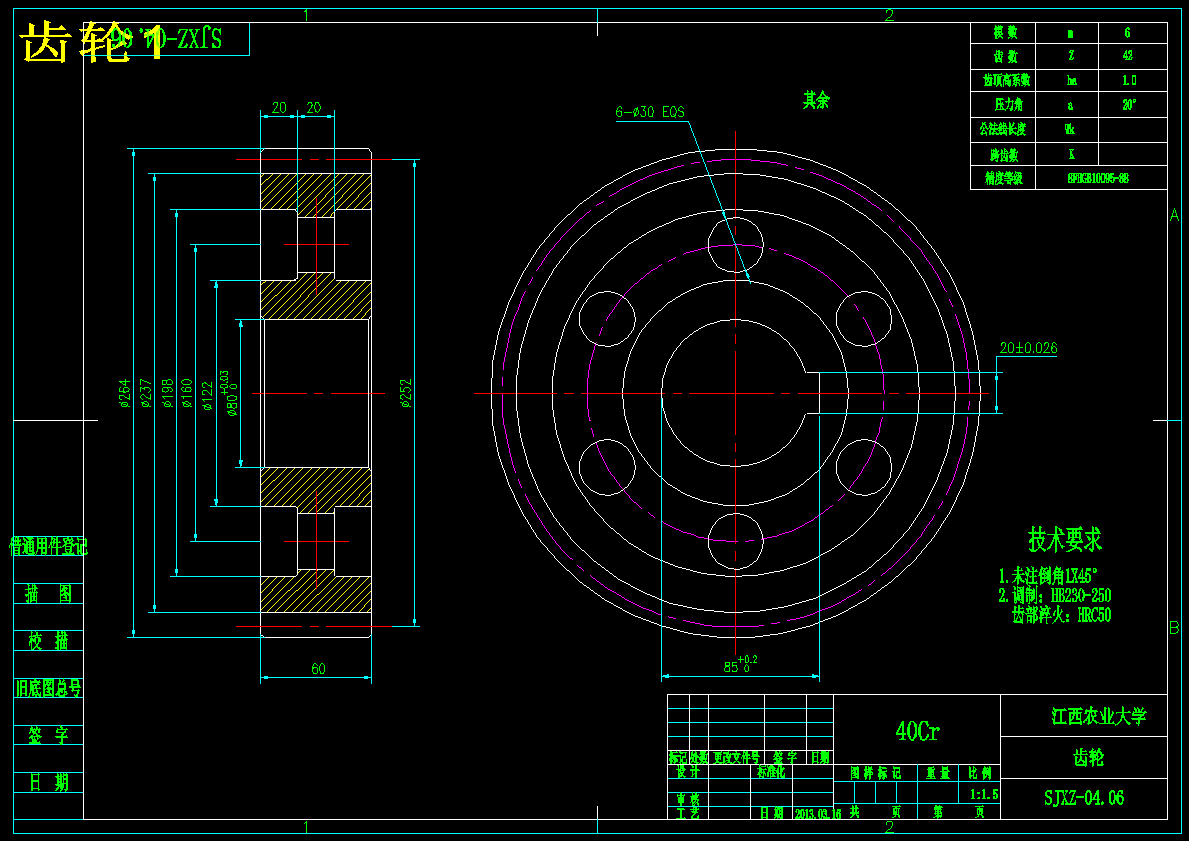Image resolution: width=1189 pixels, height=841 pixels.
Task: Select the '40Cr' material text
Action: [x=918, y=732]
